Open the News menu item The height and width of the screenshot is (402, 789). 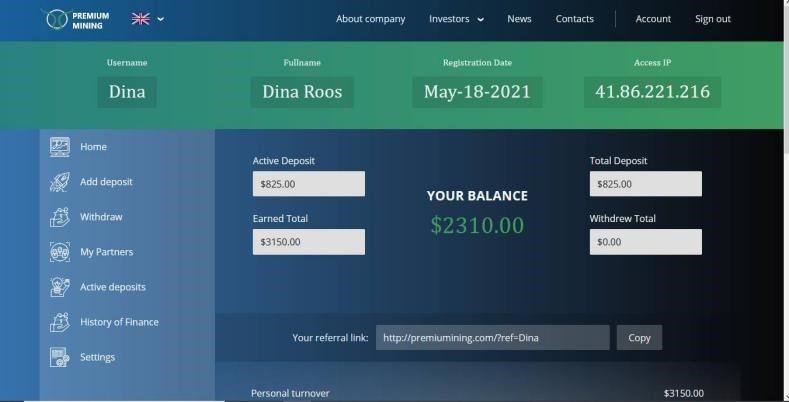point(519,19)
